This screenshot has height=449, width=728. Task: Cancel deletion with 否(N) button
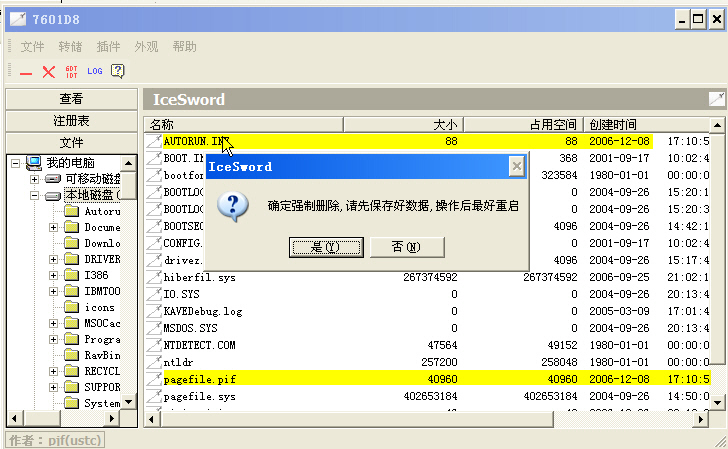[x=407, y=247]
